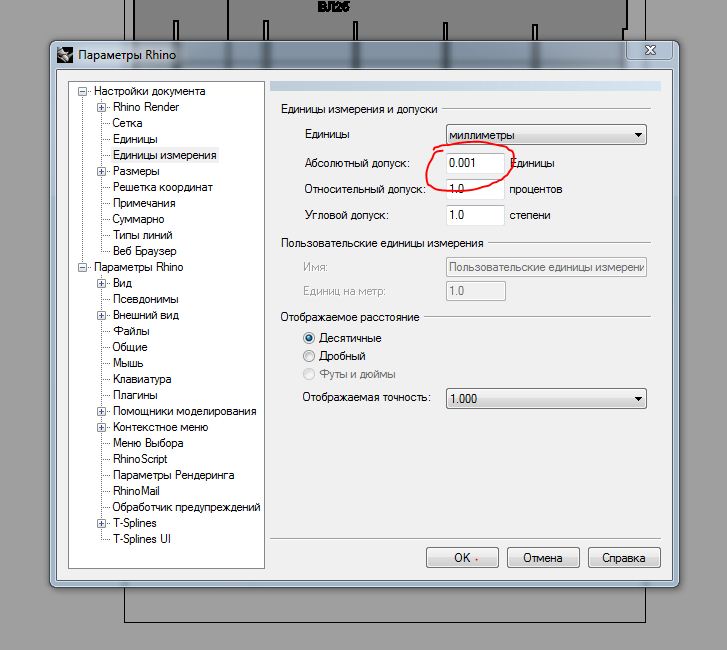
Task: Open the Отображаемая точность dropdown
Action: [x=546, y=399]
